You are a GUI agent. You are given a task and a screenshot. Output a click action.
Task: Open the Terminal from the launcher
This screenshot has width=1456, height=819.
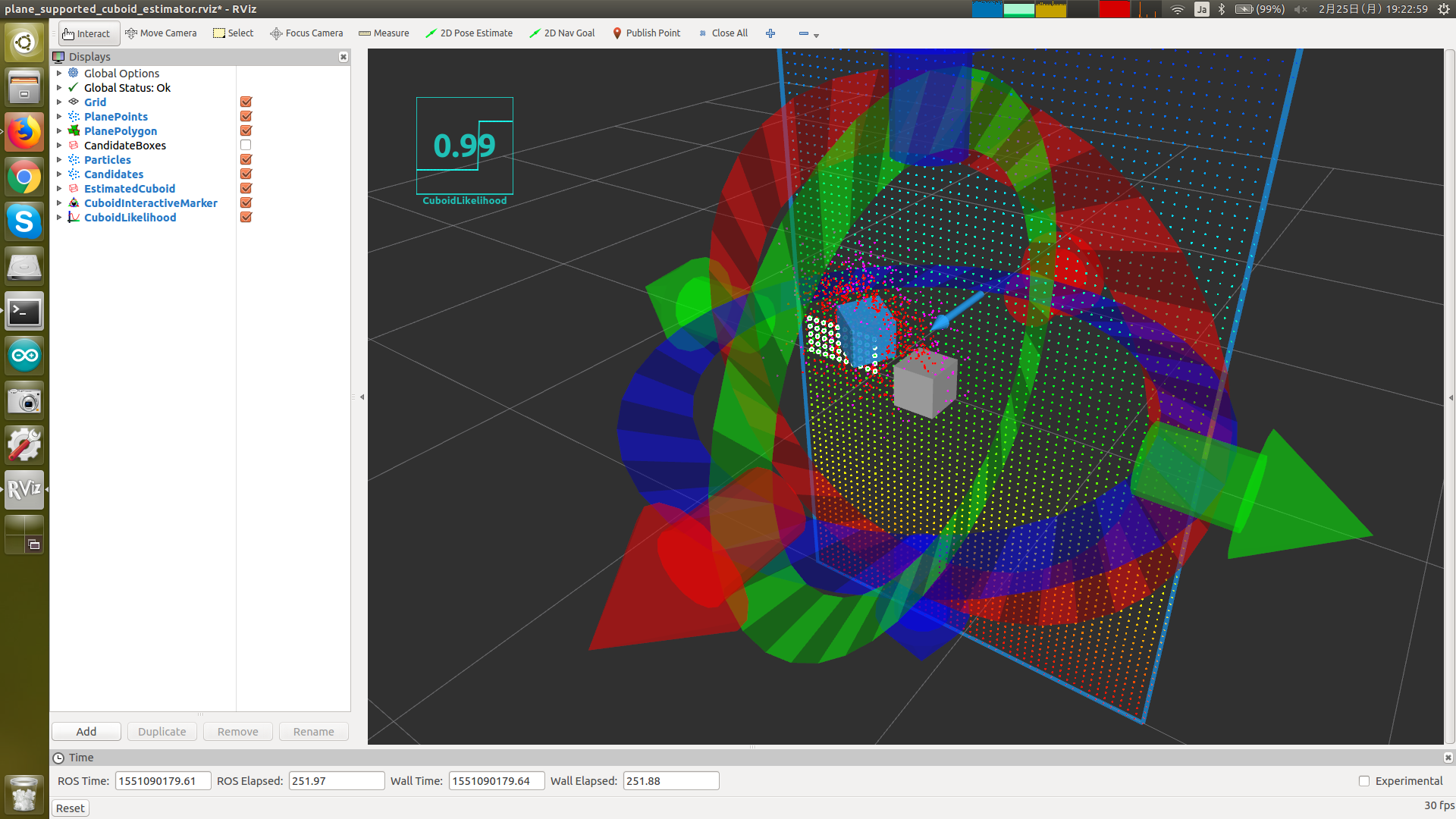pos(24,312)
